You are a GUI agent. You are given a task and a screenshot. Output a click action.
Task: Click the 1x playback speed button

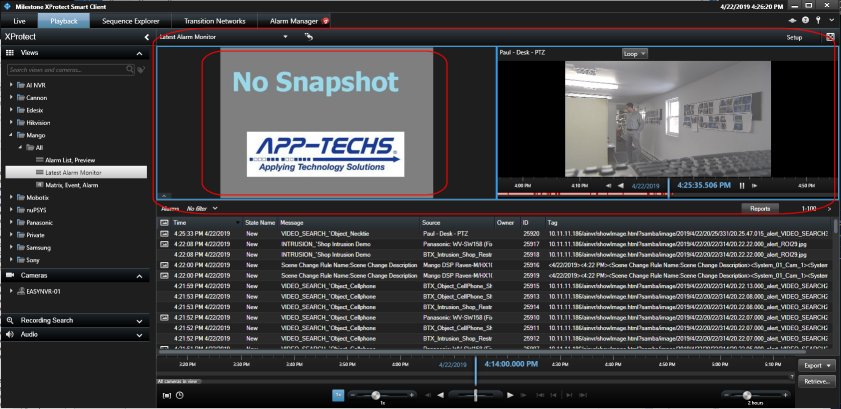pos(338,395)
